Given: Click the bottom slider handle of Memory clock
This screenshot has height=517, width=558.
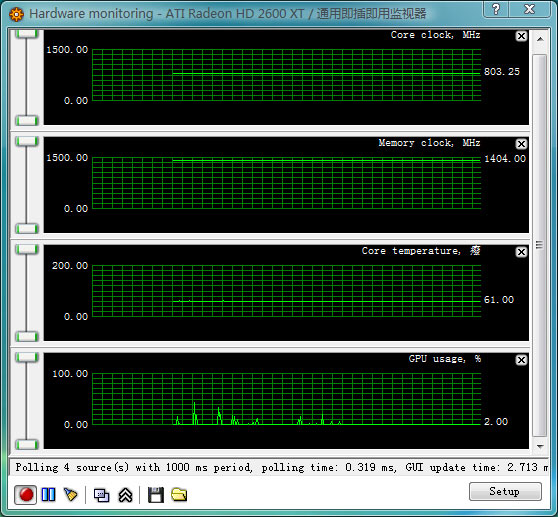Looking at the screenshot, I should pyautogui.click(x=27, y=228).
